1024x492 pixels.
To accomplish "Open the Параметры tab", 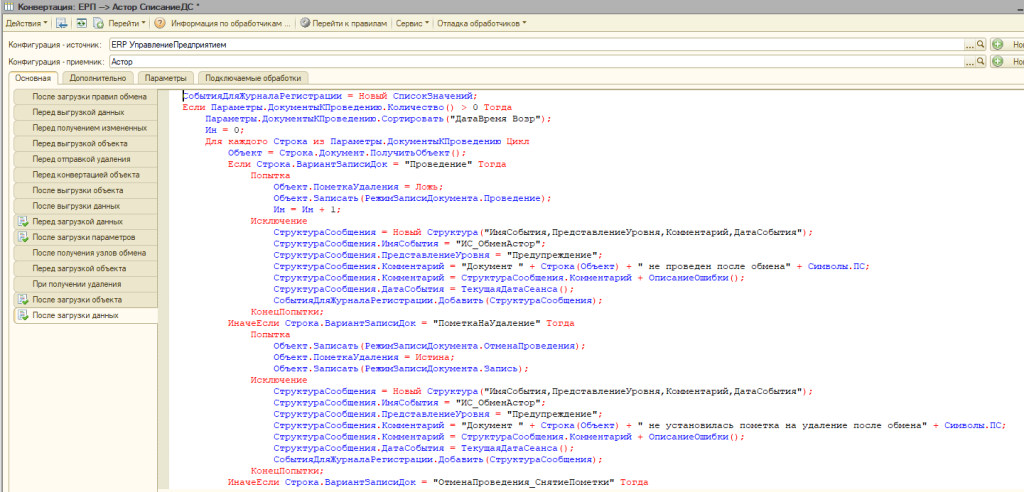I will (165, 78).
